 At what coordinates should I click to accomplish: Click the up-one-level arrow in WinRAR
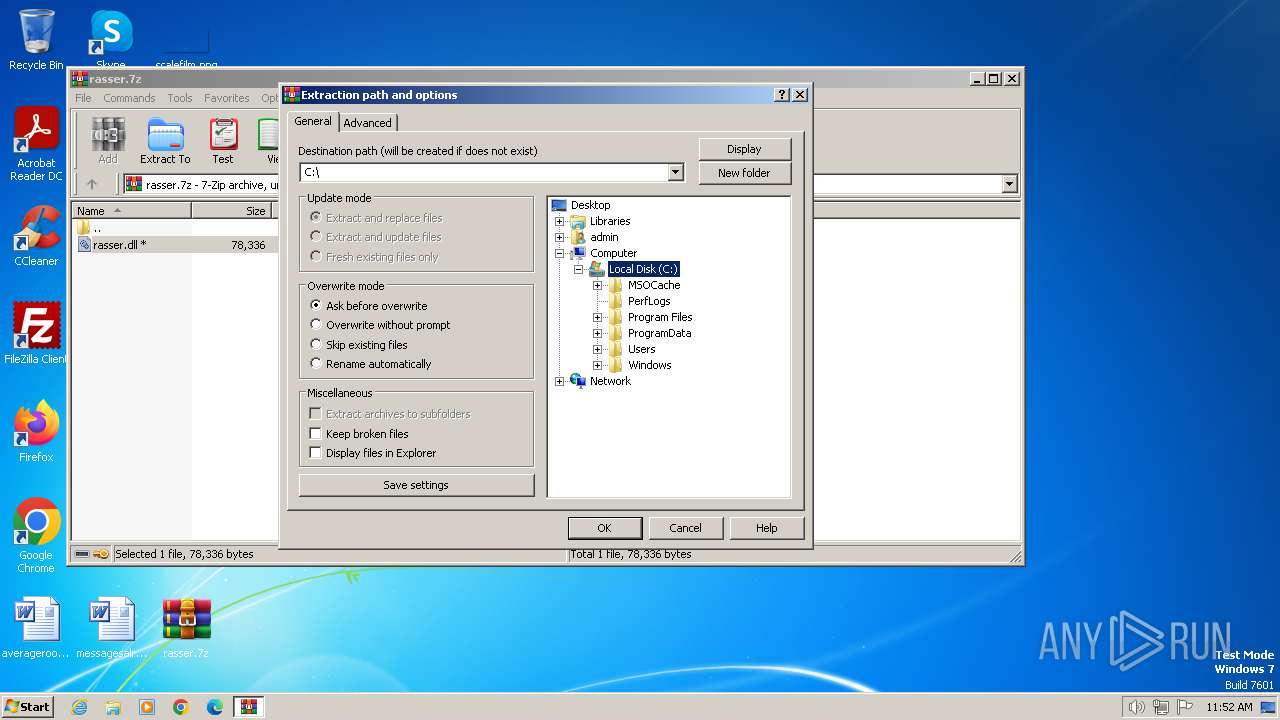tap(92, 184)
